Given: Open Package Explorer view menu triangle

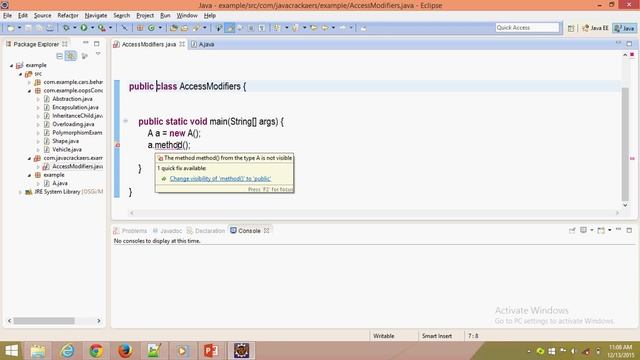Looking at the screenshot, I should pyautogui.click(x=98, y=54).
